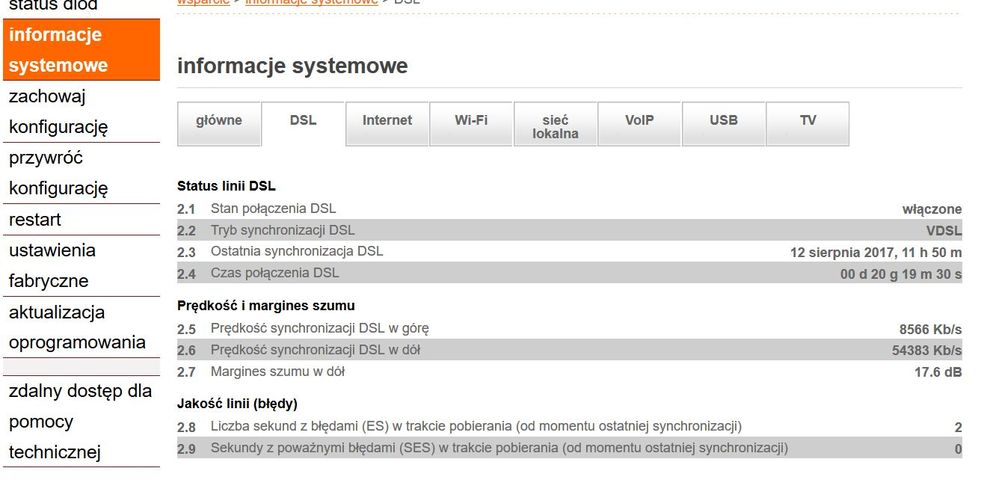Select the DSL tab
The image size is (999, 503).
click(x=303, y=121)
